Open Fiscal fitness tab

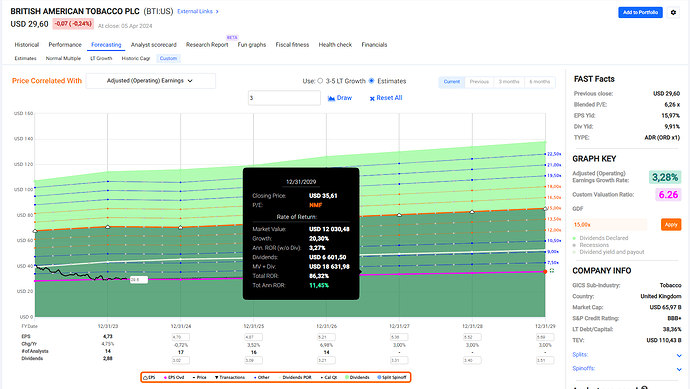292,45
